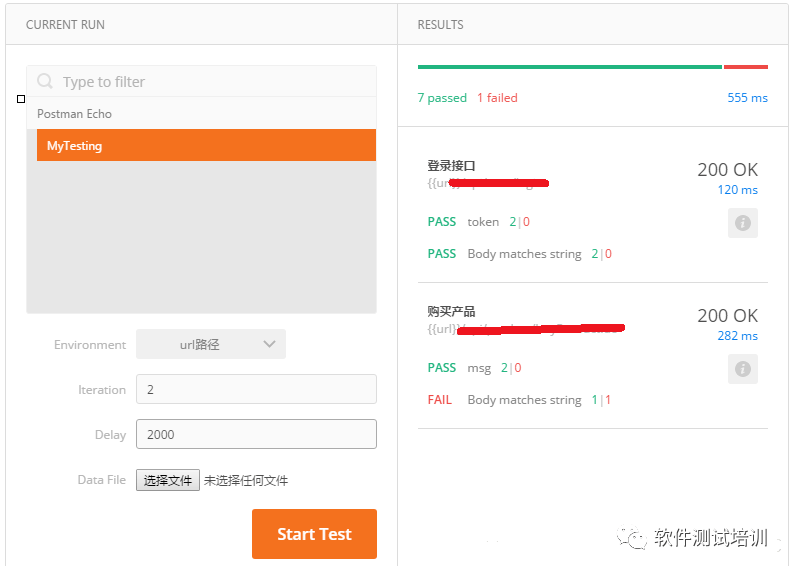Open info icon for 登录接口 request
793x572 pixels.
742,223
